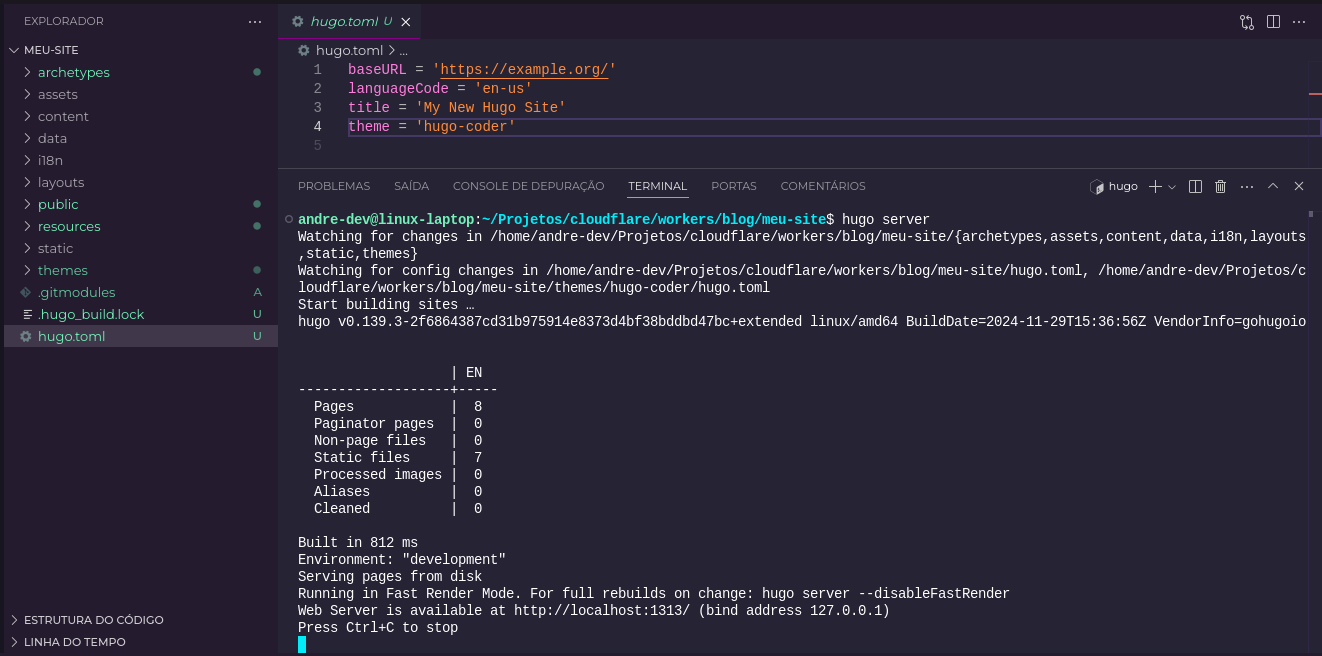
Task: Kill the terminal with trash icon
Action: click(x=1220, y=186)
